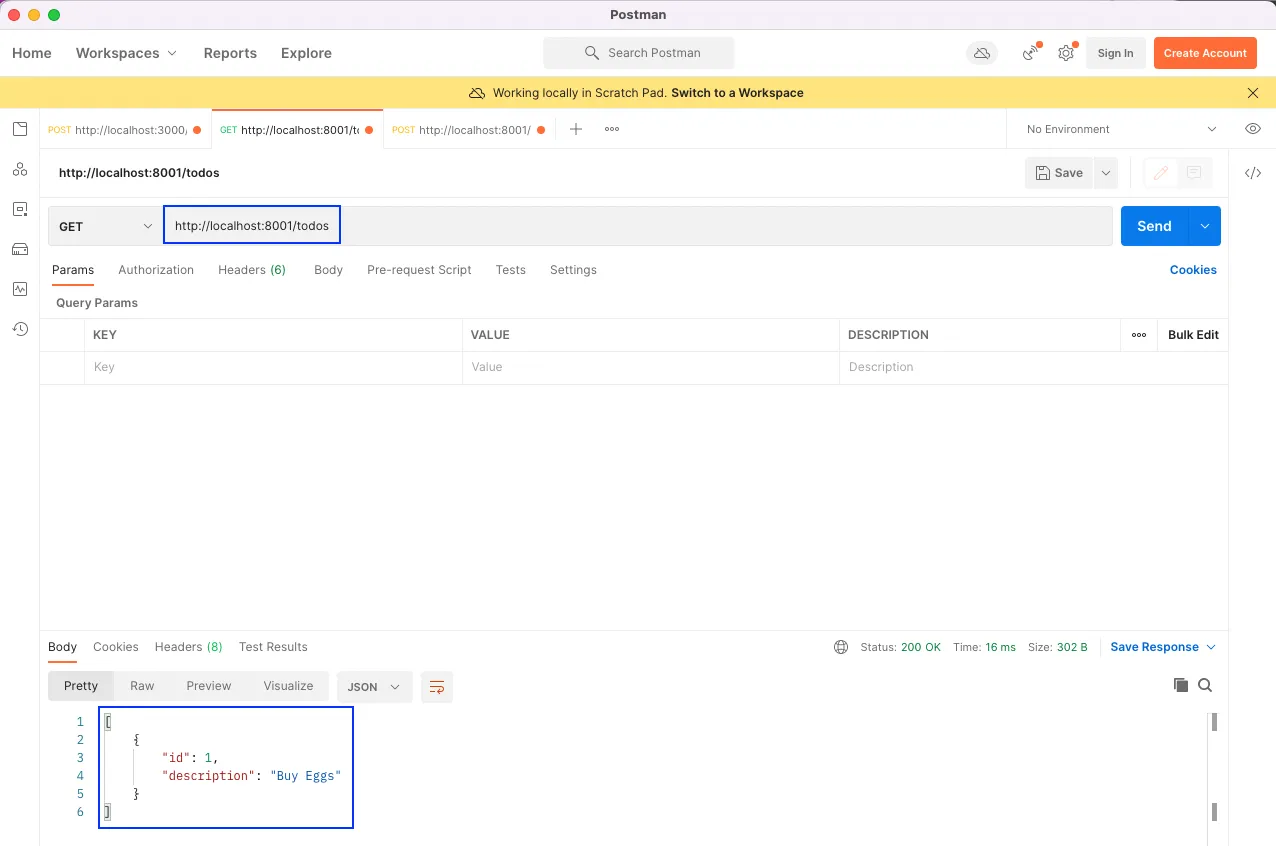Open Bulk Edit for query params
Screen dimensions: 1276x846
point(1193,335)
